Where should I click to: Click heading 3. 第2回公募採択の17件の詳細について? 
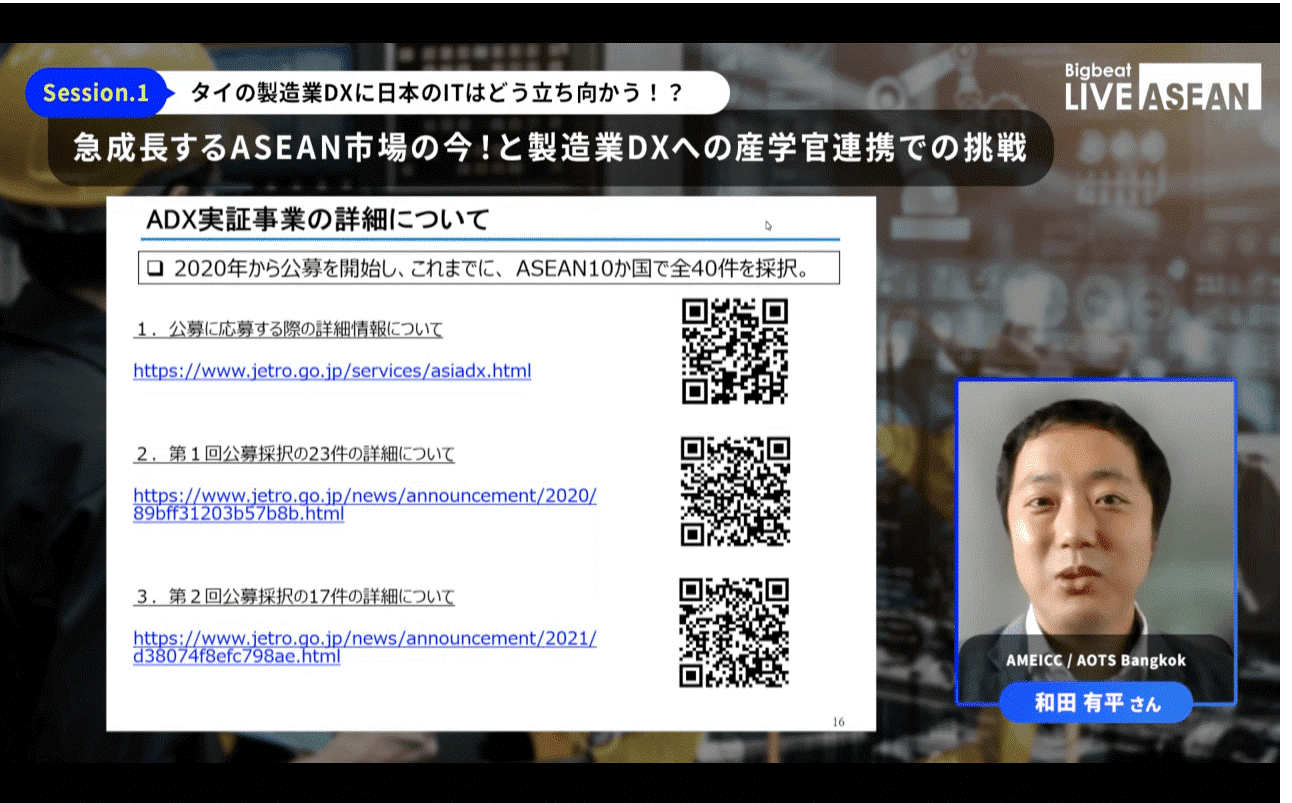coord(295,597)
